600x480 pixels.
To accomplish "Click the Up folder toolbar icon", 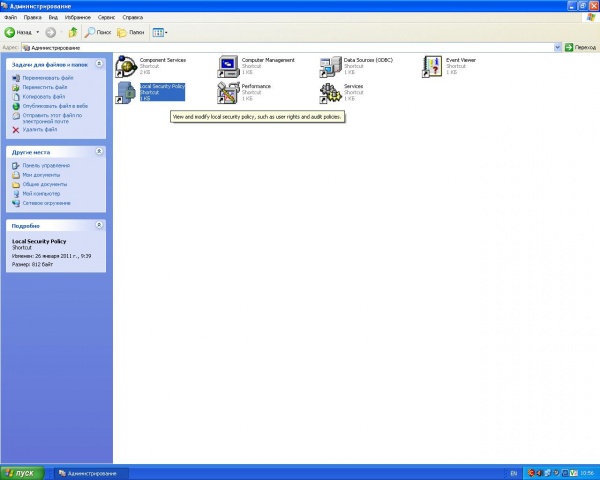I will (x=72, y=32).
